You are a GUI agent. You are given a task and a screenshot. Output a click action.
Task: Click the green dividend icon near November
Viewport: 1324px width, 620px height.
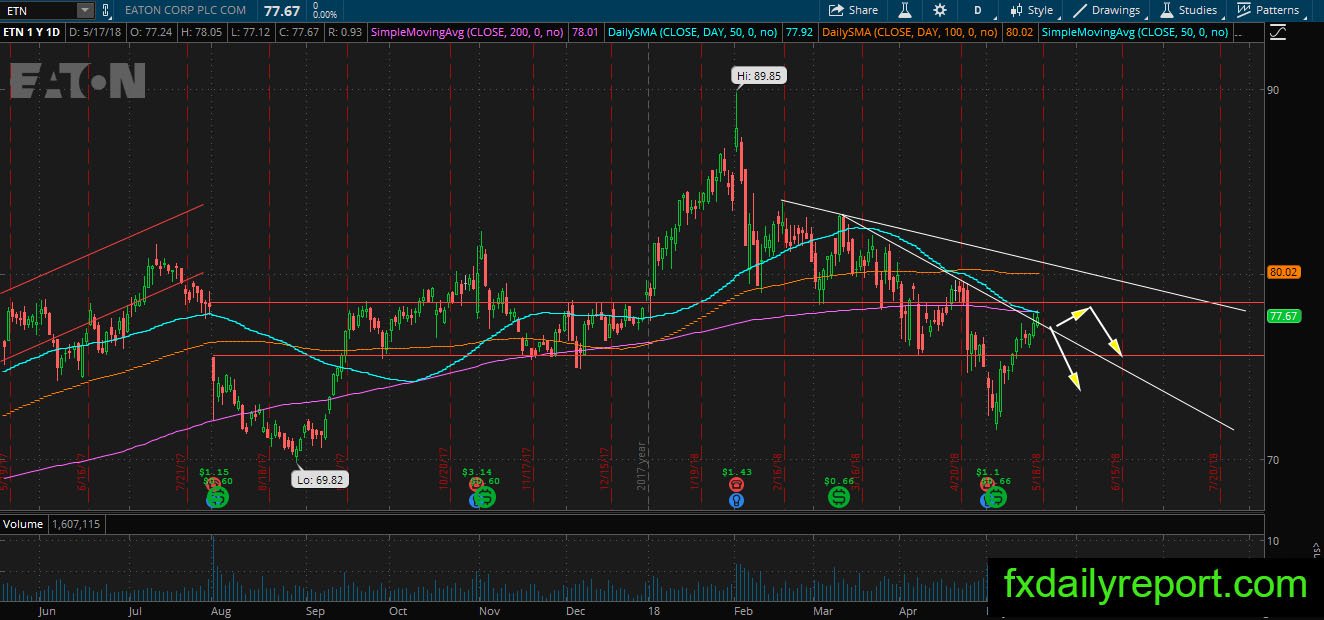[485, 496]
